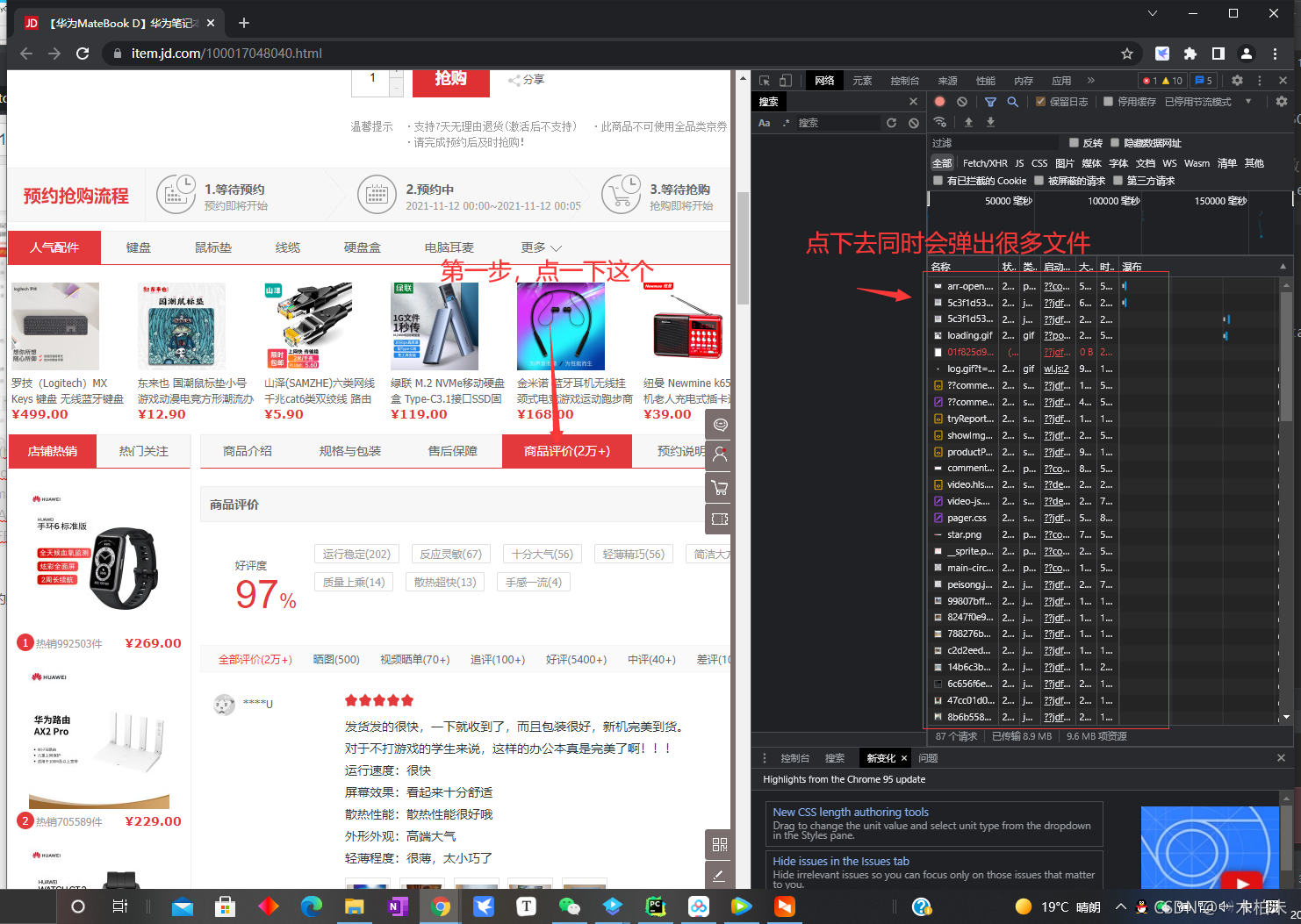Open the 商品评价(2万+) tab
1301x924 pixels.
(567, 451)
